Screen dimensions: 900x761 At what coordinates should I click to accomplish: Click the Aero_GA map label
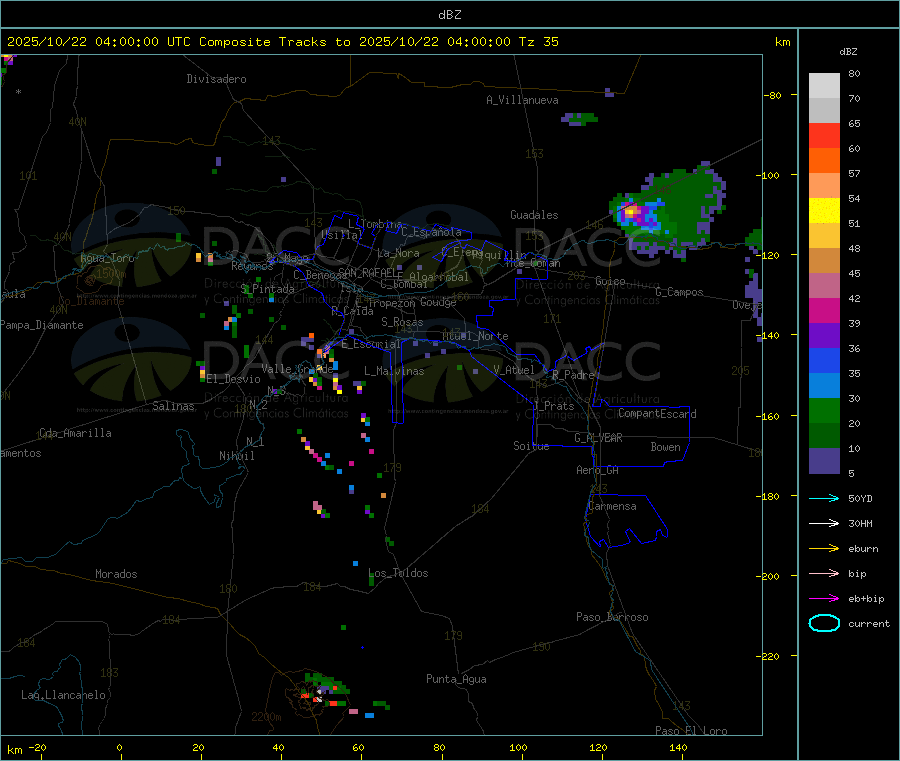pos(598,470)
